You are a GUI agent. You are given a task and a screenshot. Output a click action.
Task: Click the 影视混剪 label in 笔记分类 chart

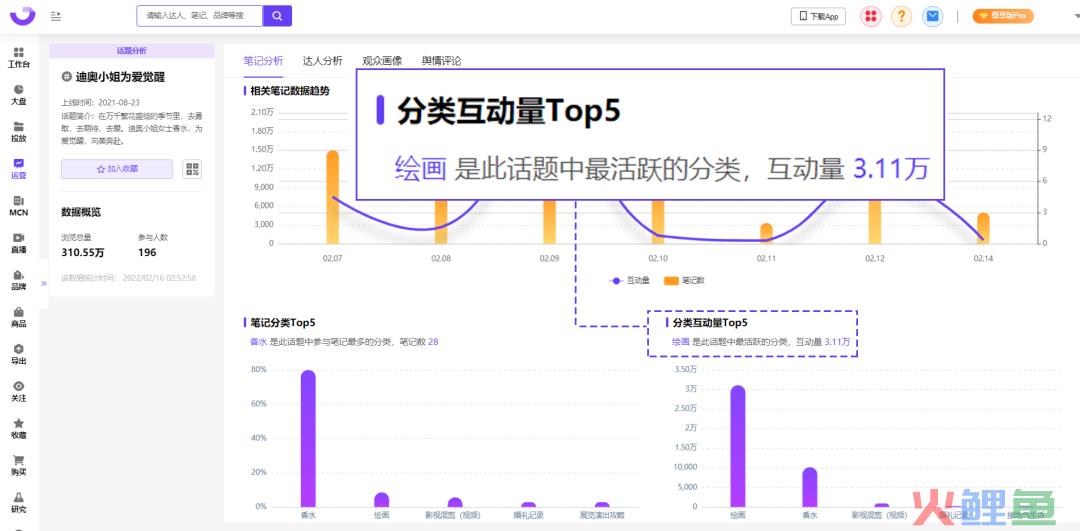pyautogui.click(x=453, y=514)
